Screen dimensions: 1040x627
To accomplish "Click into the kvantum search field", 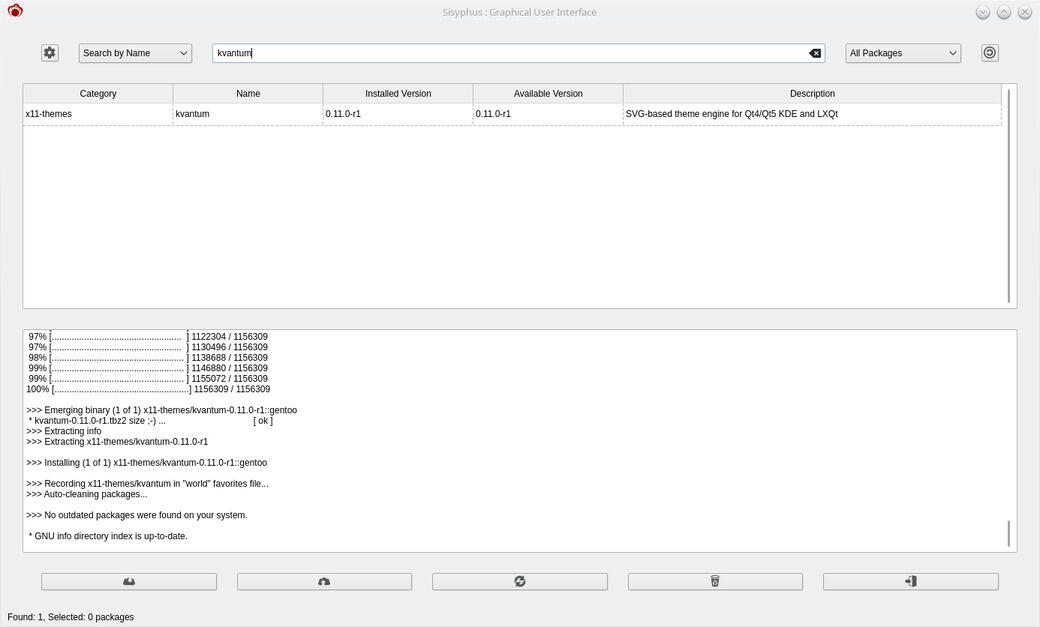I will click(x=519, y=53).
